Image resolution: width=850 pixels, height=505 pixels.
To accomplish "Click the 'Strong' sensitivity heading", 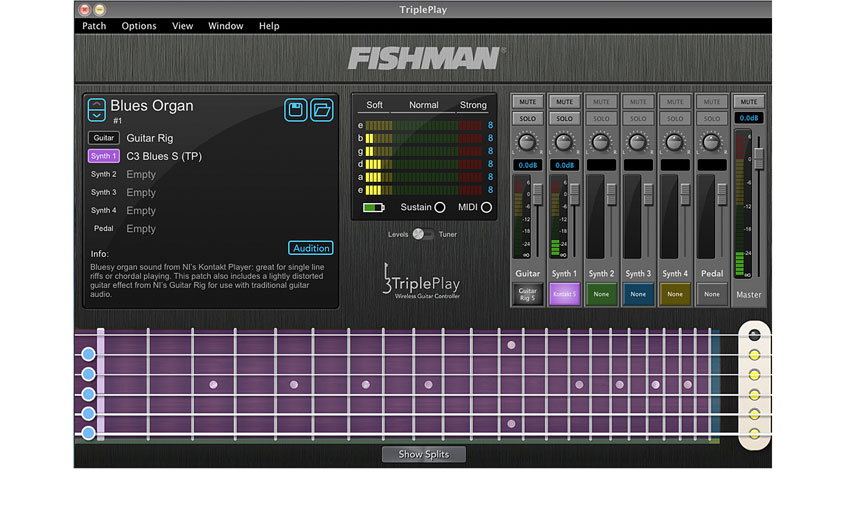I will (x=473, y=105).
